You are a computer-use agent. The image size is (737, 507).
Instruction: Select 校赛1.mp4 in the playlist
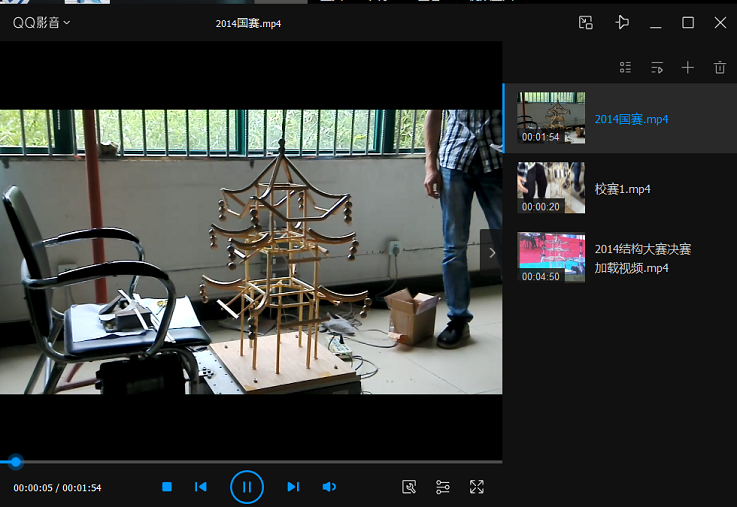tap(622, 189)
